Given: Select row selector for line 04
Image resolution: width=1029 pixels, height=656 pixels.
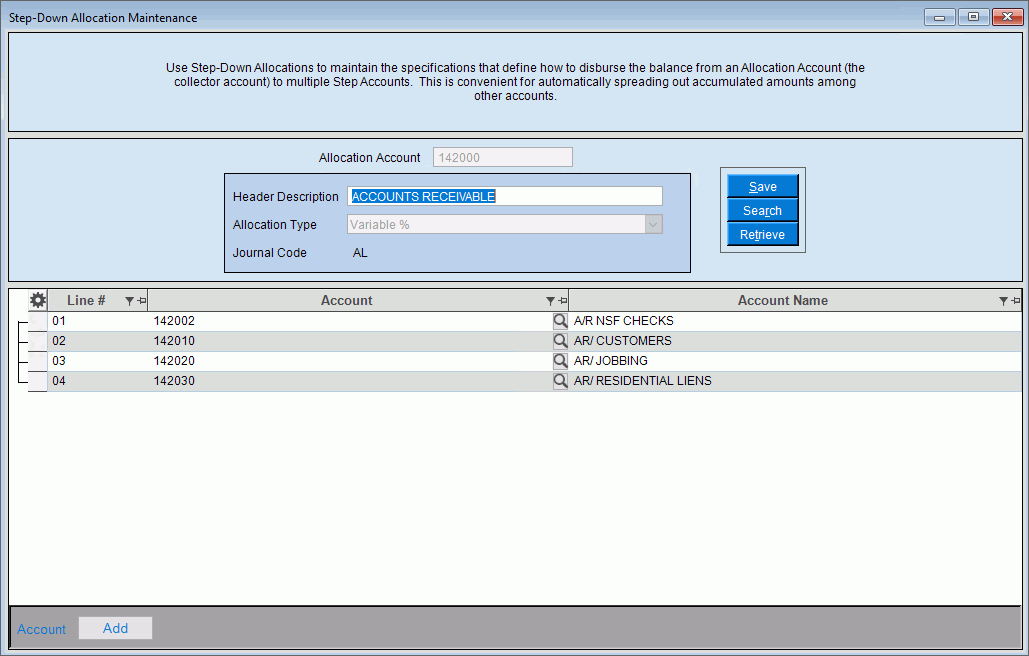Looking at the screenshot, I should click(x=37, y=381).
